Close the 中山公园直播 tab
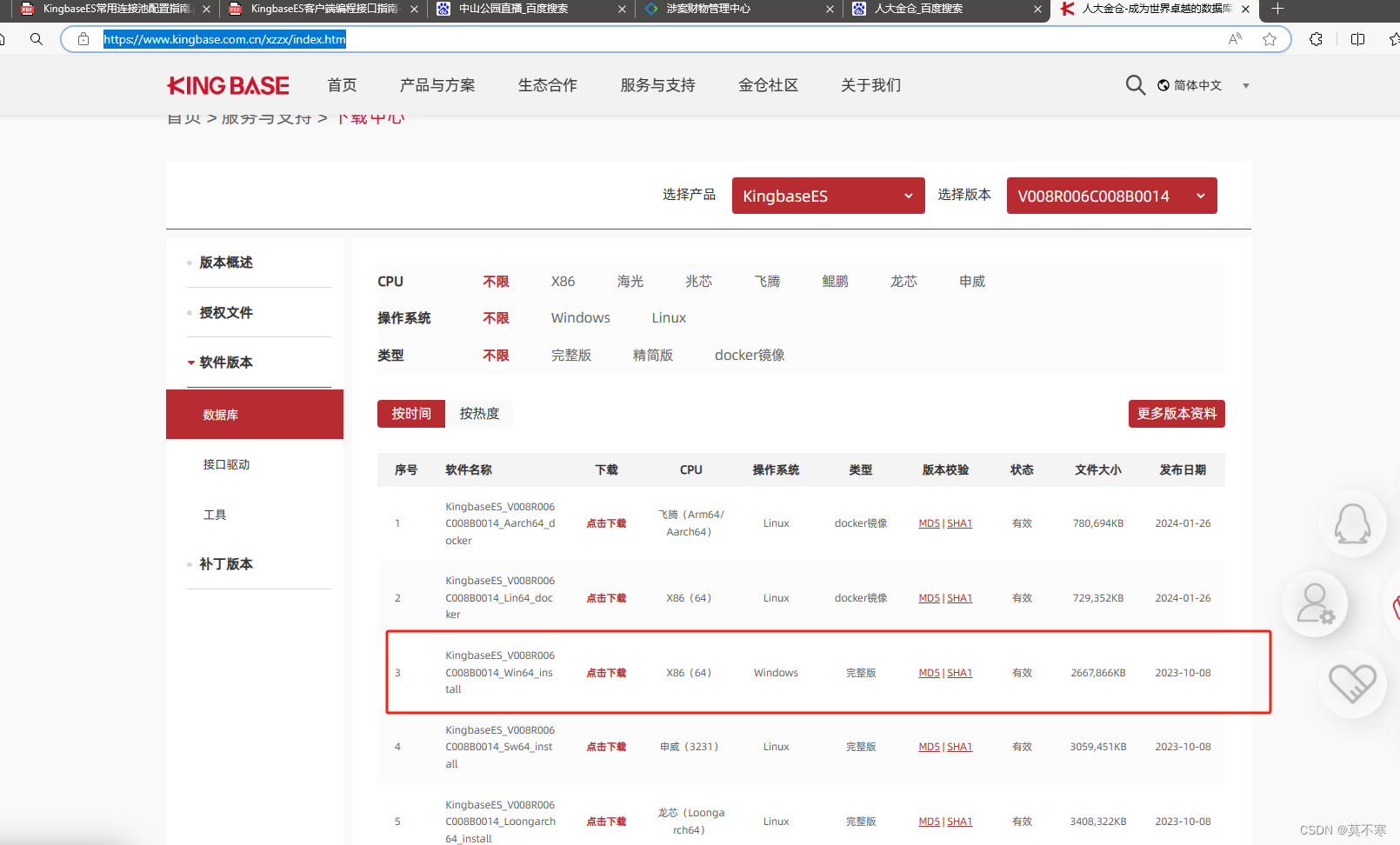Viewport: 1400px width, 845px height. coord(622,9)
